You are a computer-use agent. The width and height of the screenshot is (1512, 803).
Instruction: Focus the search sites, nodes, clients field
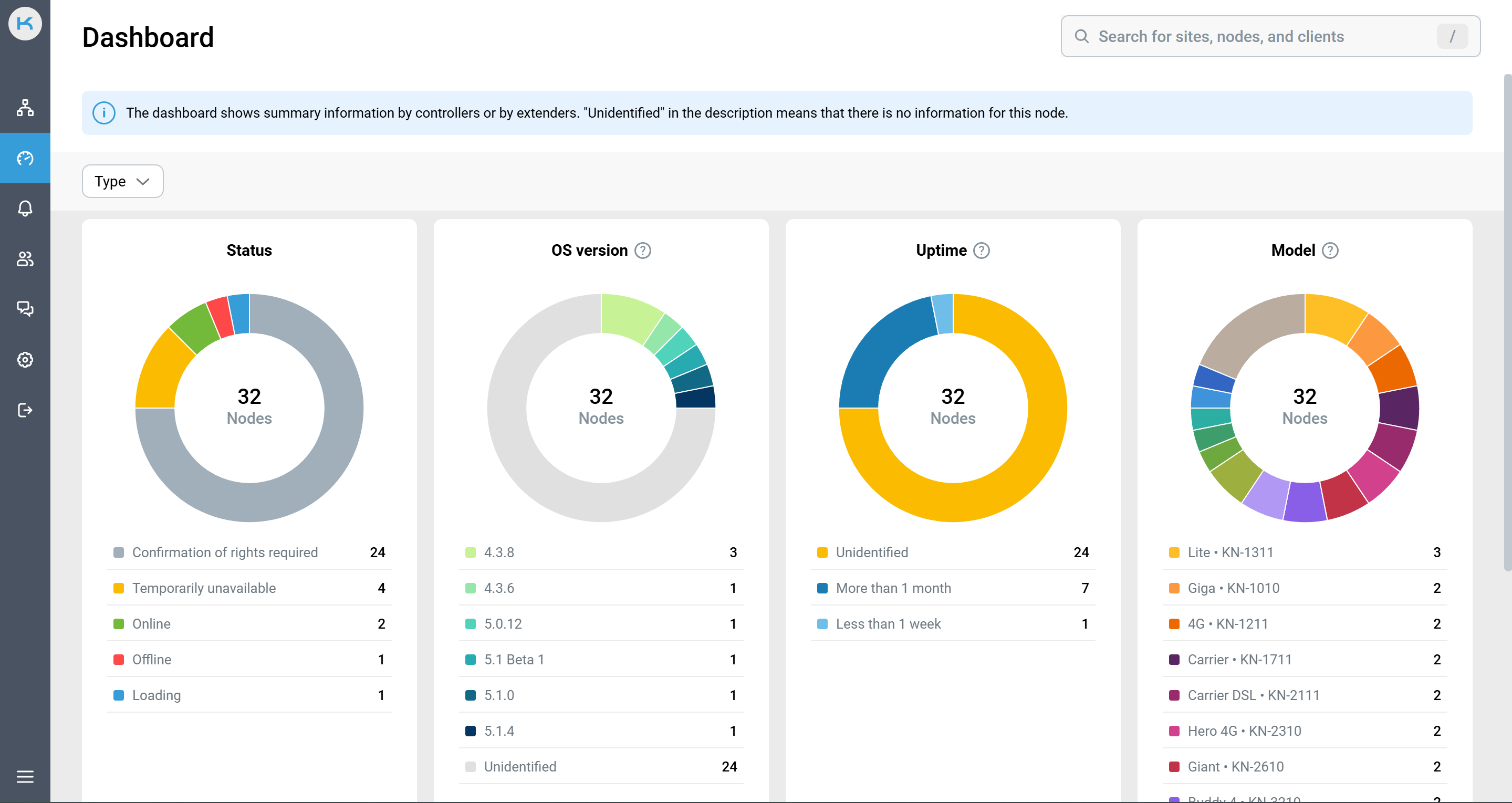(1270, 36)
